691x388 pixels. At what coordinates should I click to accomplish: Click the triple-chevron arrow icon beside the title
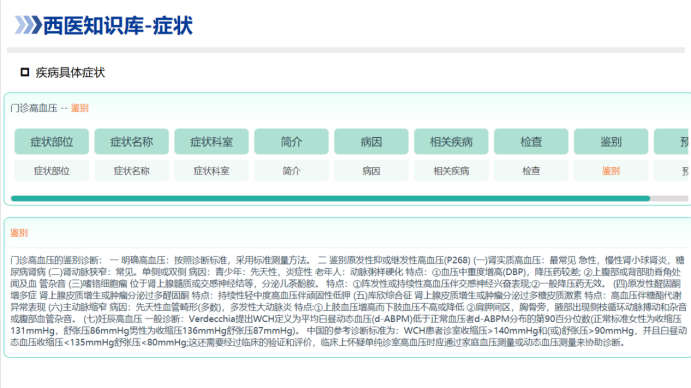[x=28, y=25]
